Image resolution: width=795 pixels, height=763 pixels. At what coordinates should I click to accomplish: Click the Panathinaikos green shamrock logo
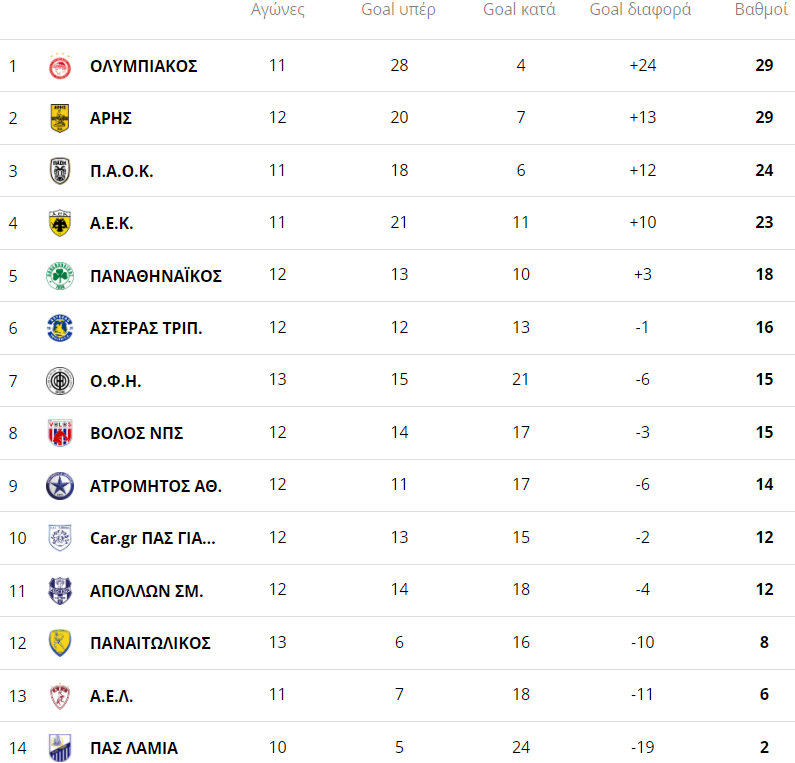point(60,276)
